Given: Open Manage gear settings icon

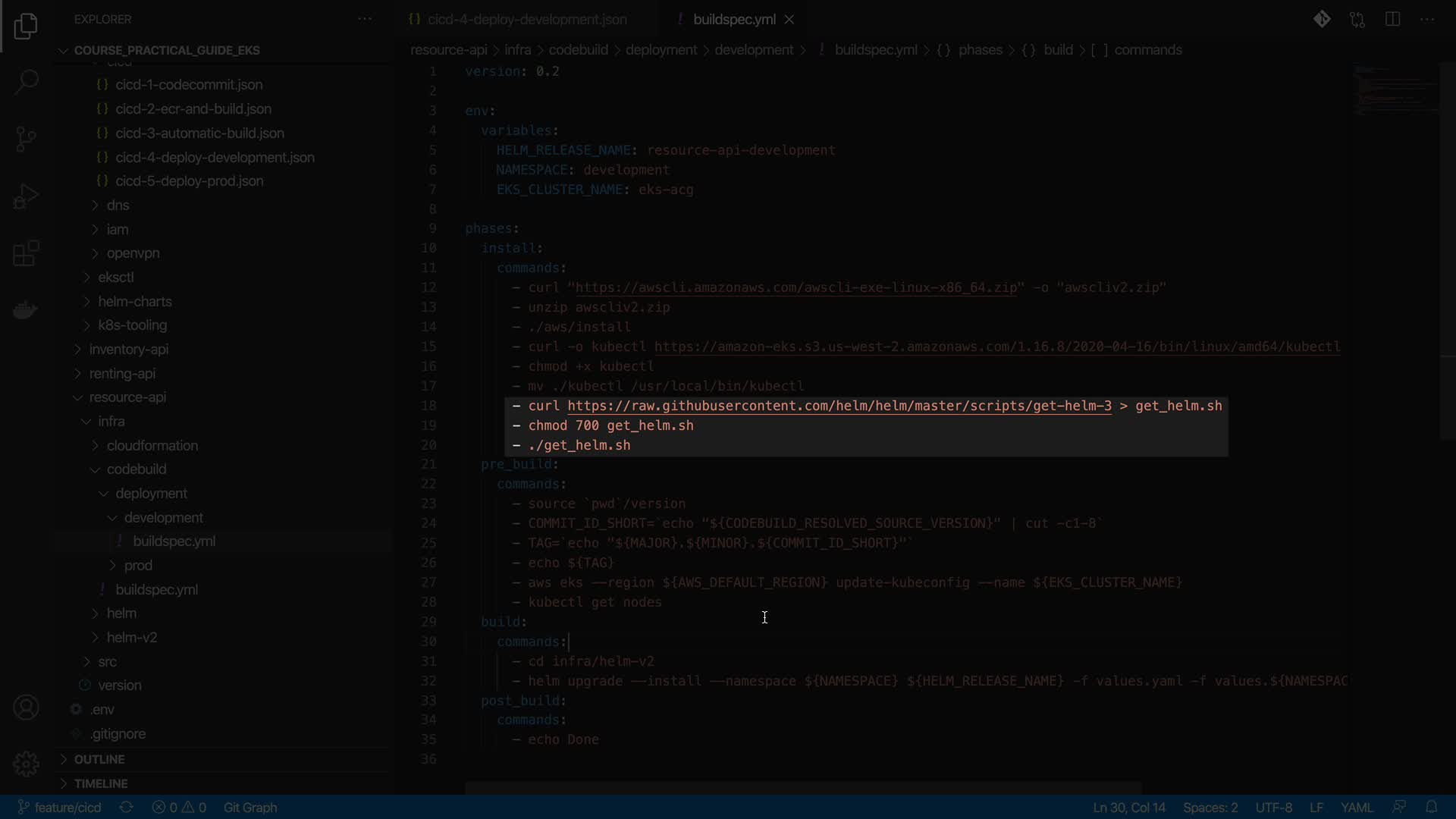Looking at the screenshot, I should pyautogui.click(x=26, y=764).
